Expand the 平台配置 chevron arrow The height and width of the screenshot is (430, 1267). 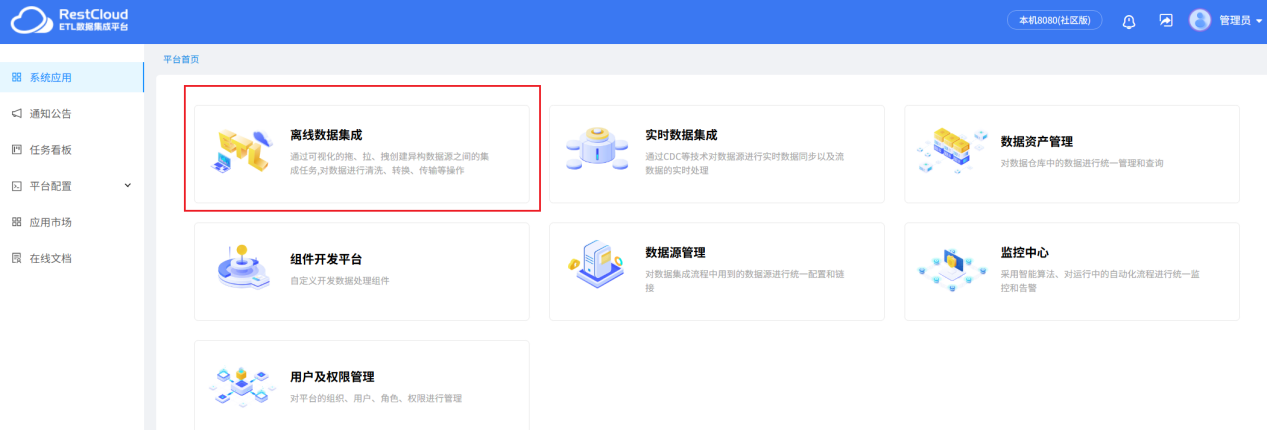127,185
